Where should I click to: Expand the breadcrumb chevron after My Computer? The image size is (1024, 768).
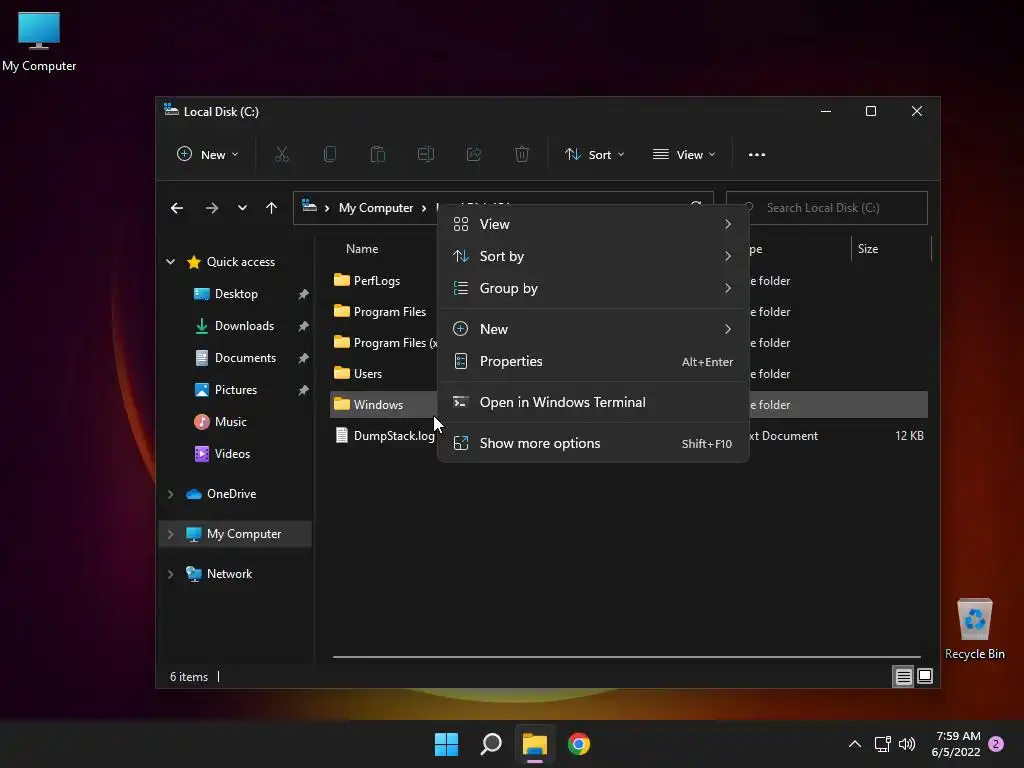point(424,208)
